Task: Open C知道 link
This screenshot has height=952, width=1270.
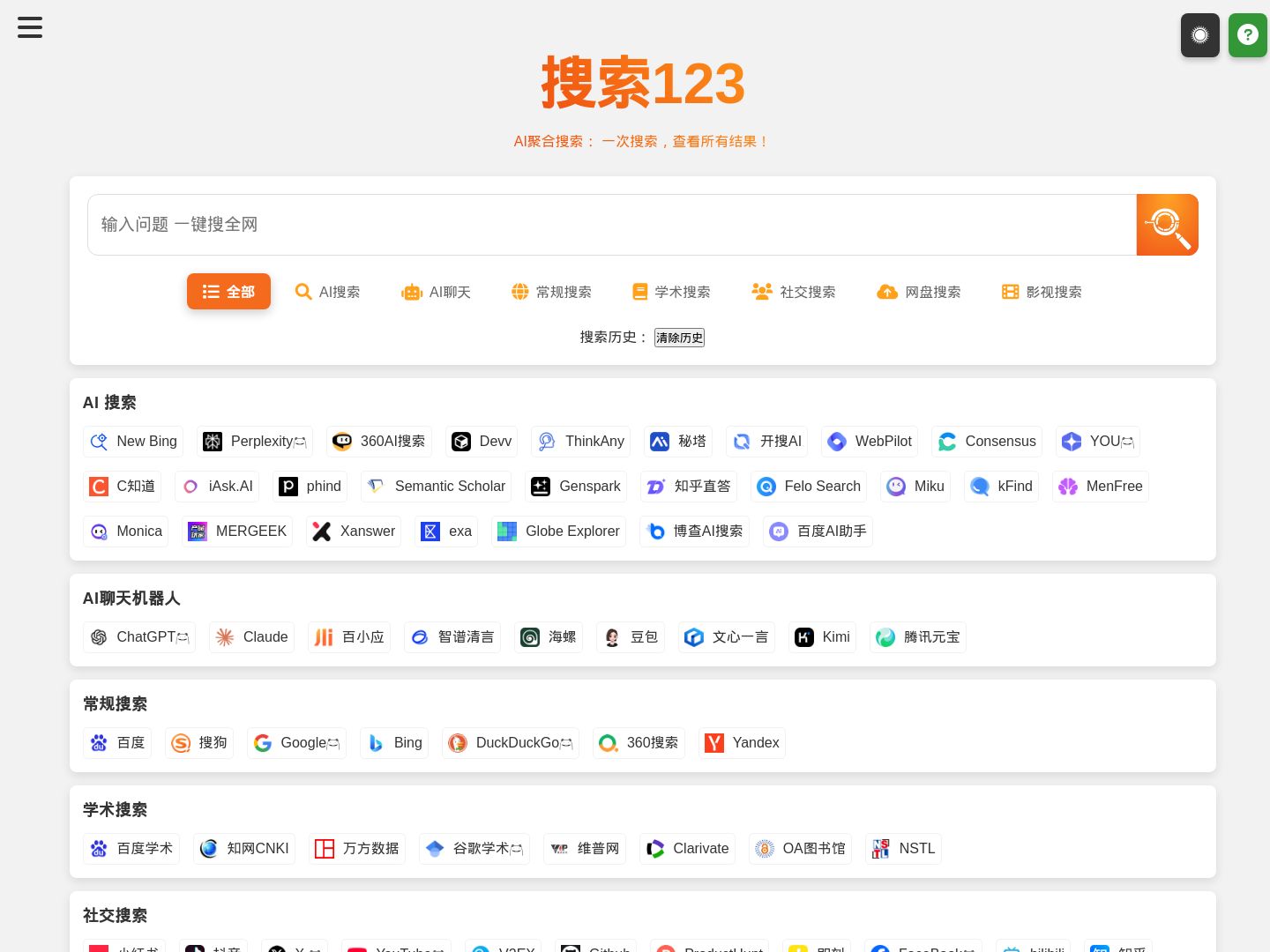Action: coord(123,487)
